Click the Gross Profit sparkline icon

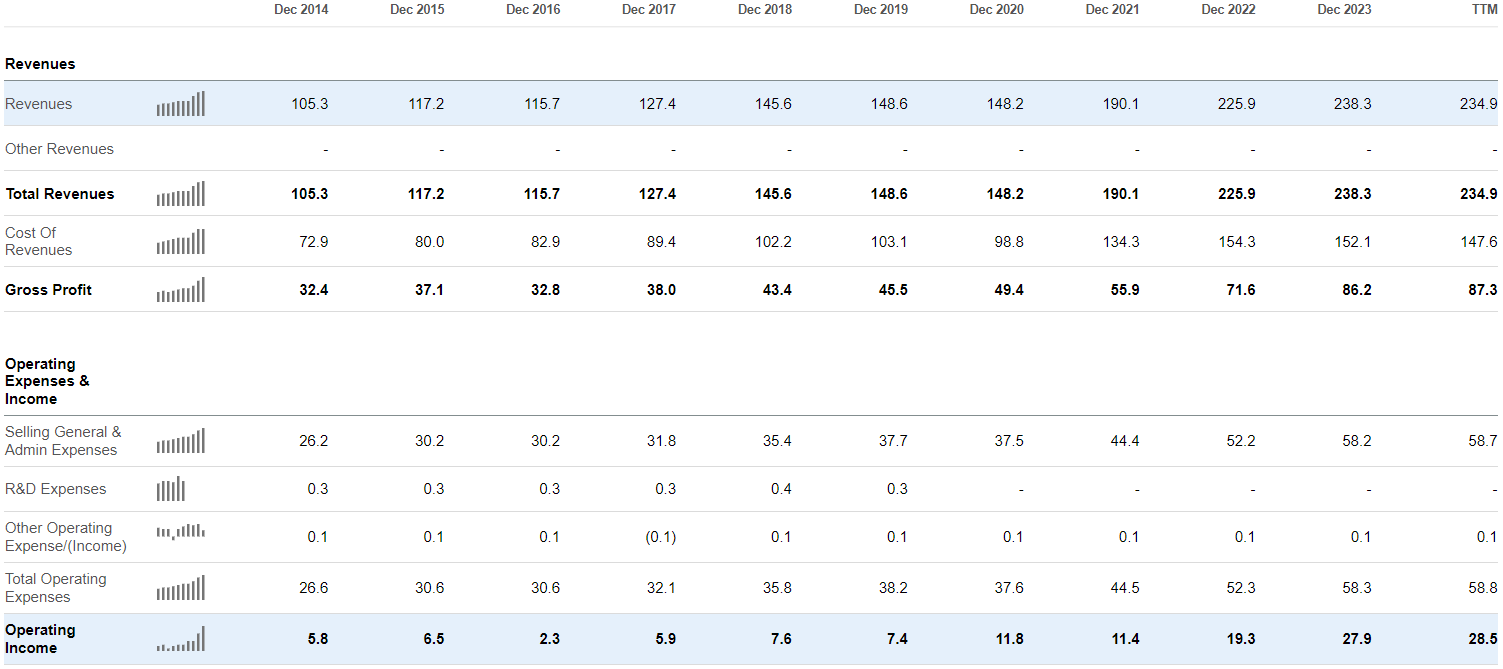[x=180, y=290]
